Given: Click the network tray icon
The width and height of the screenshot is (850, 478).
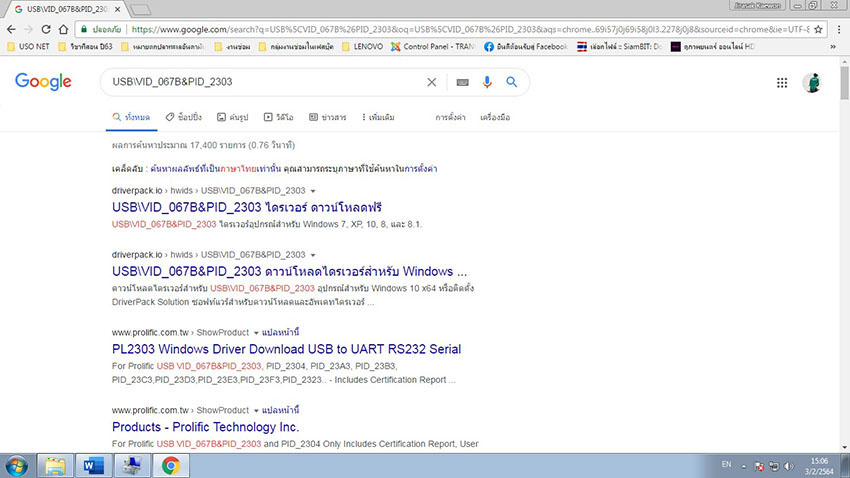Looking at the screenshot, I should click(774, 466).
